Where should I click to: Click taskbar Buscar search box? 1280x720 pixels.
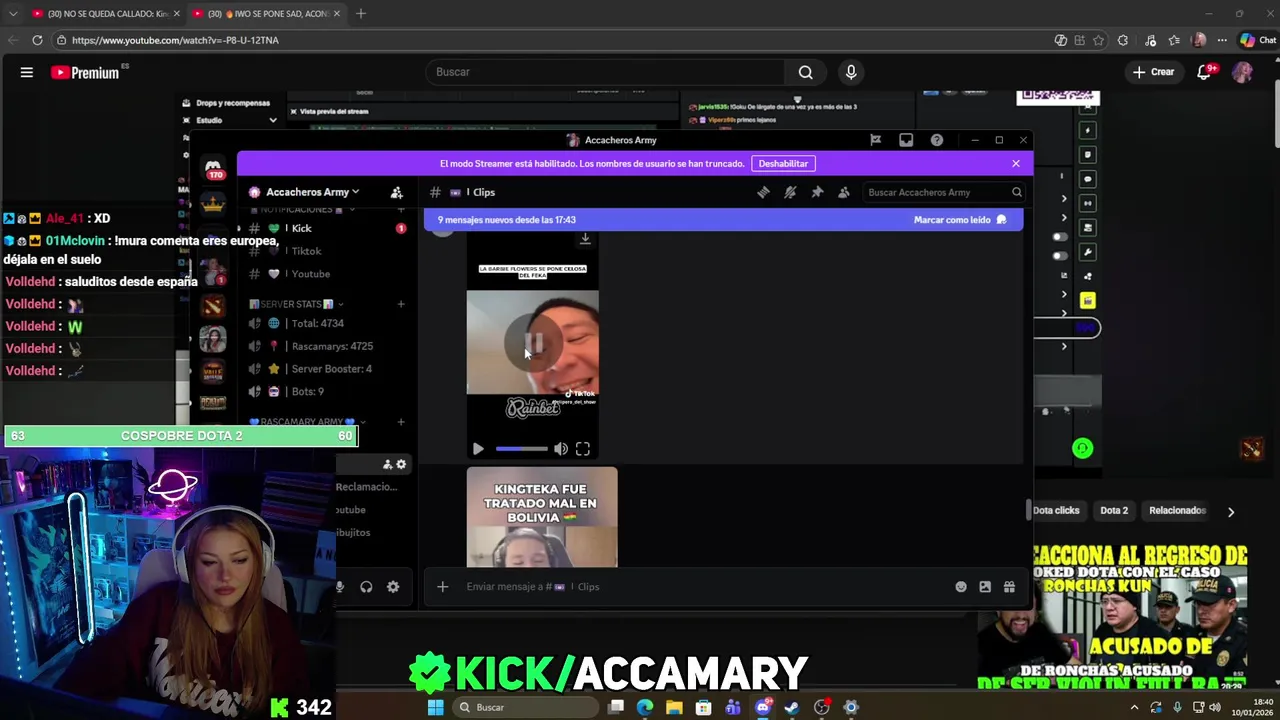[525, 707]
